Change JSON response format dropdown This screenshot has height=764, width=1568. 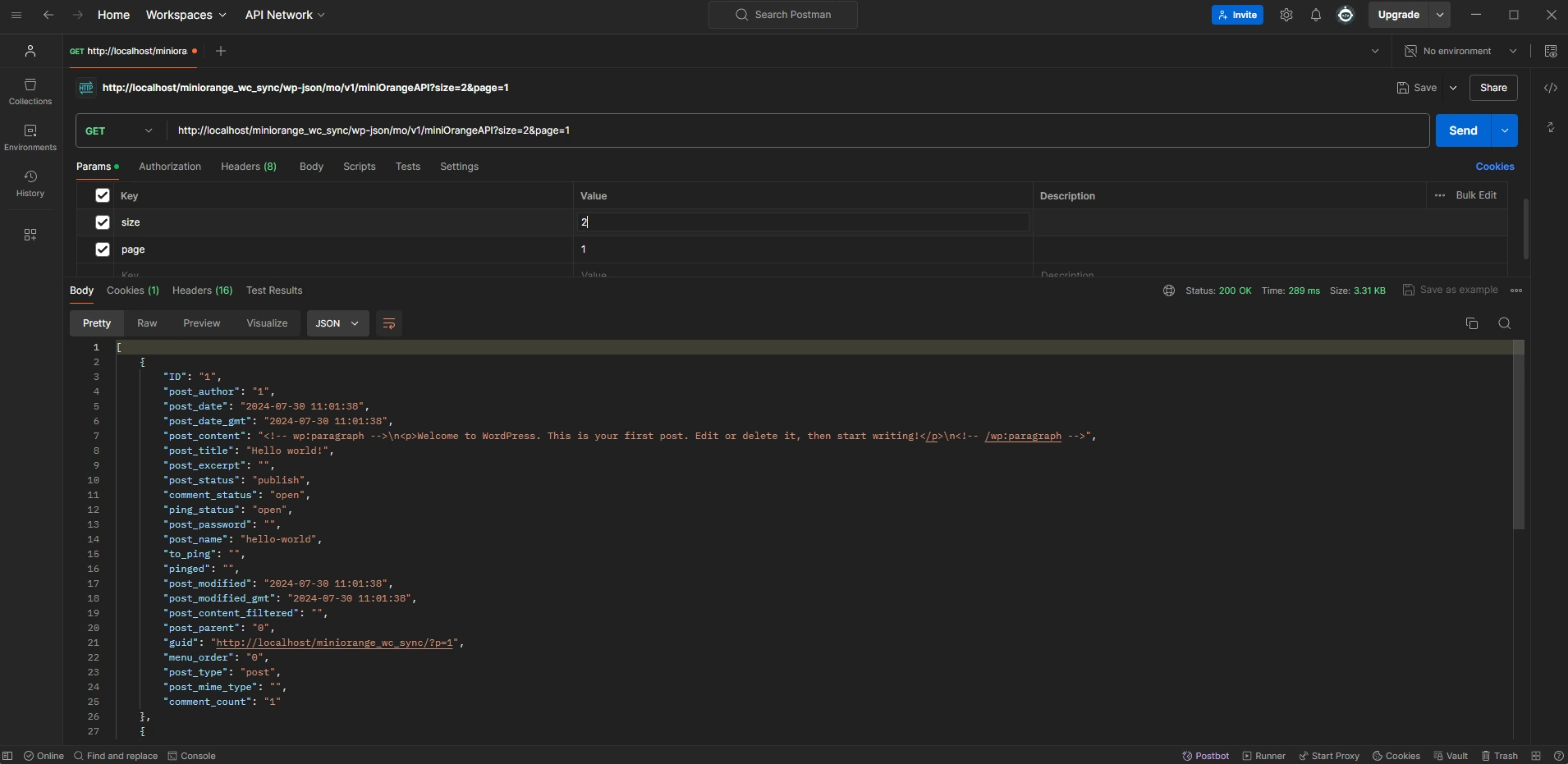click(x=337, y=323)
